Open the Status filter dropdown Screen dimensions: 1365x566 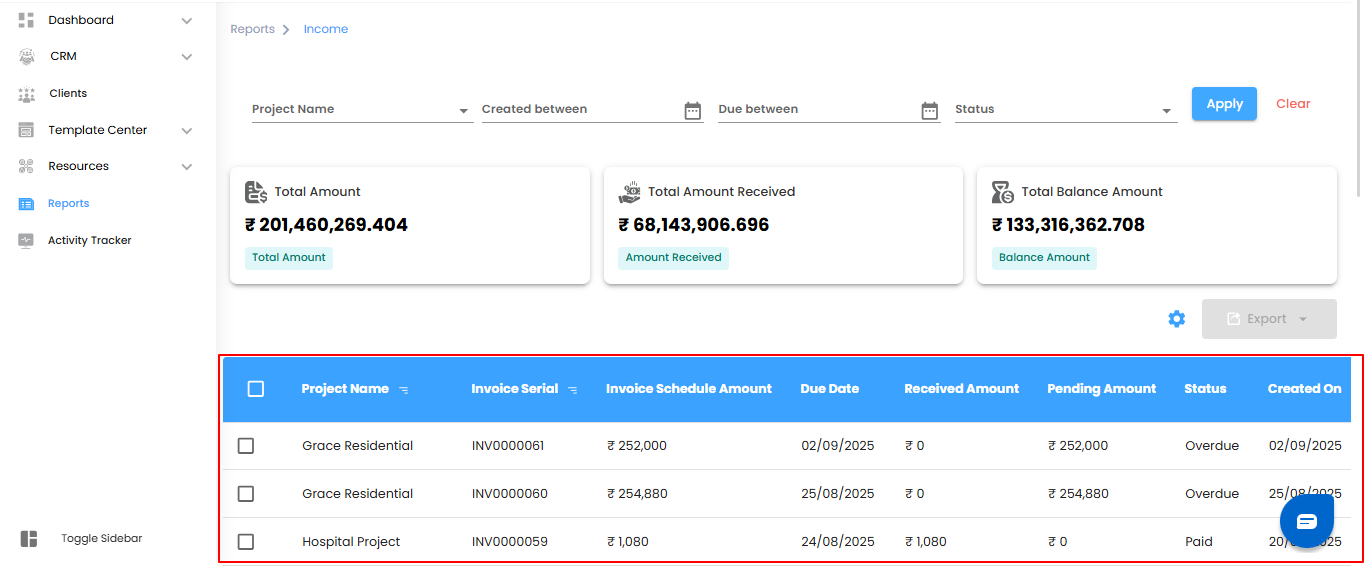1166,111
